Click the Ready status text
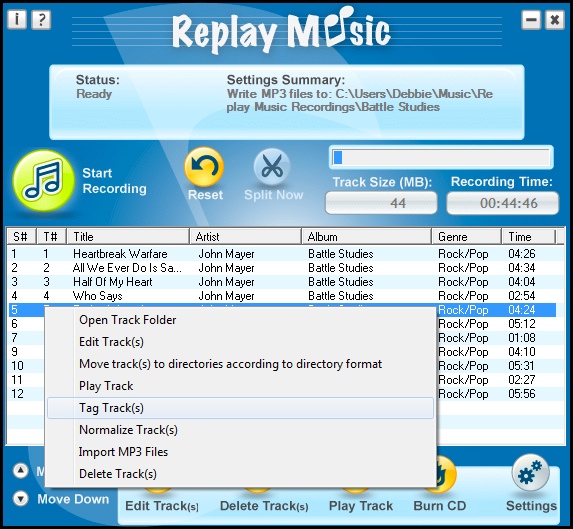The image size is (573, 529). (x=94, y=94)
